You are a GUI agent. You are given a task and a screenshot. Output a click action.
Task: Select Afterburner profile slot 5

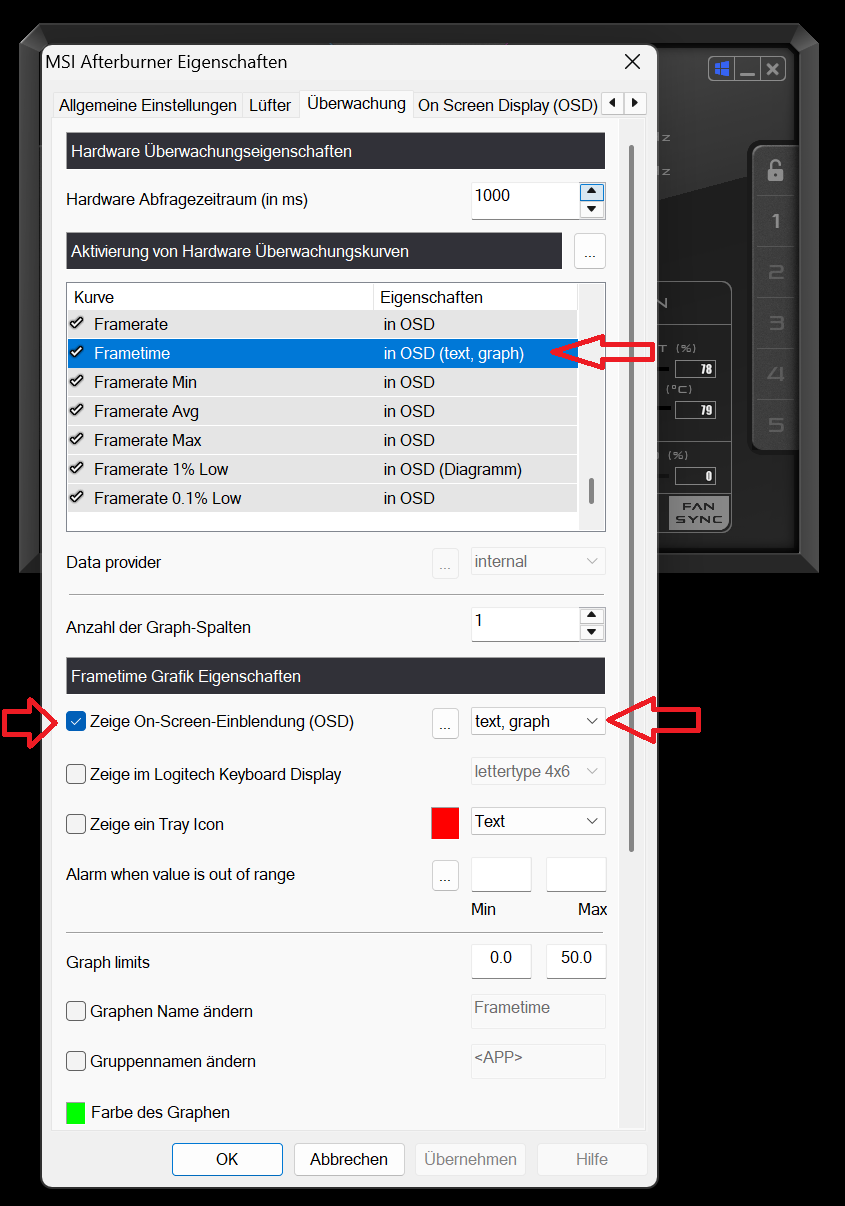coord(776,425)
